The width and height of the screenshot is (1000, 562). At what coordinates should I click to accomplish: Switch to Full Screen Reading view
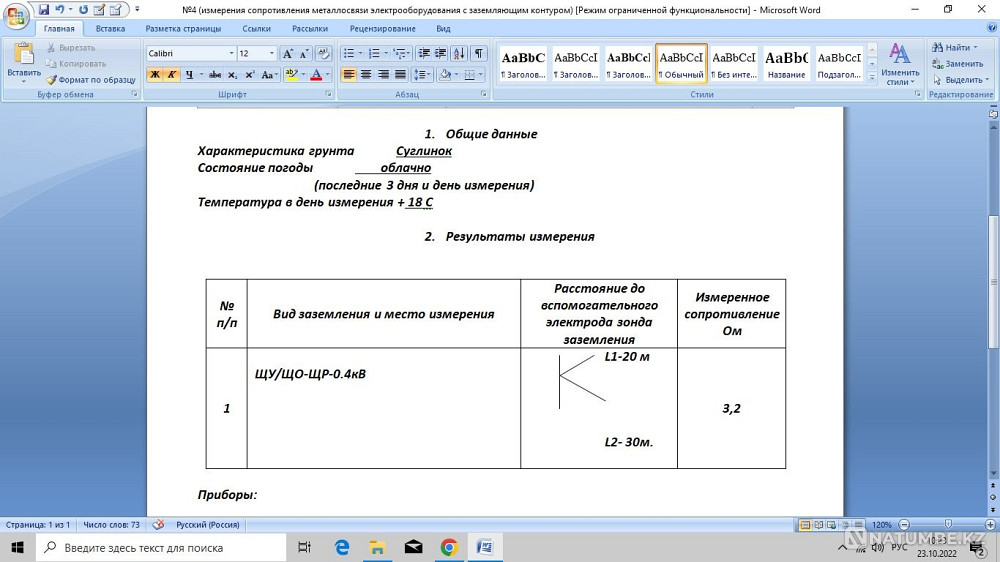tap(818, 524)
